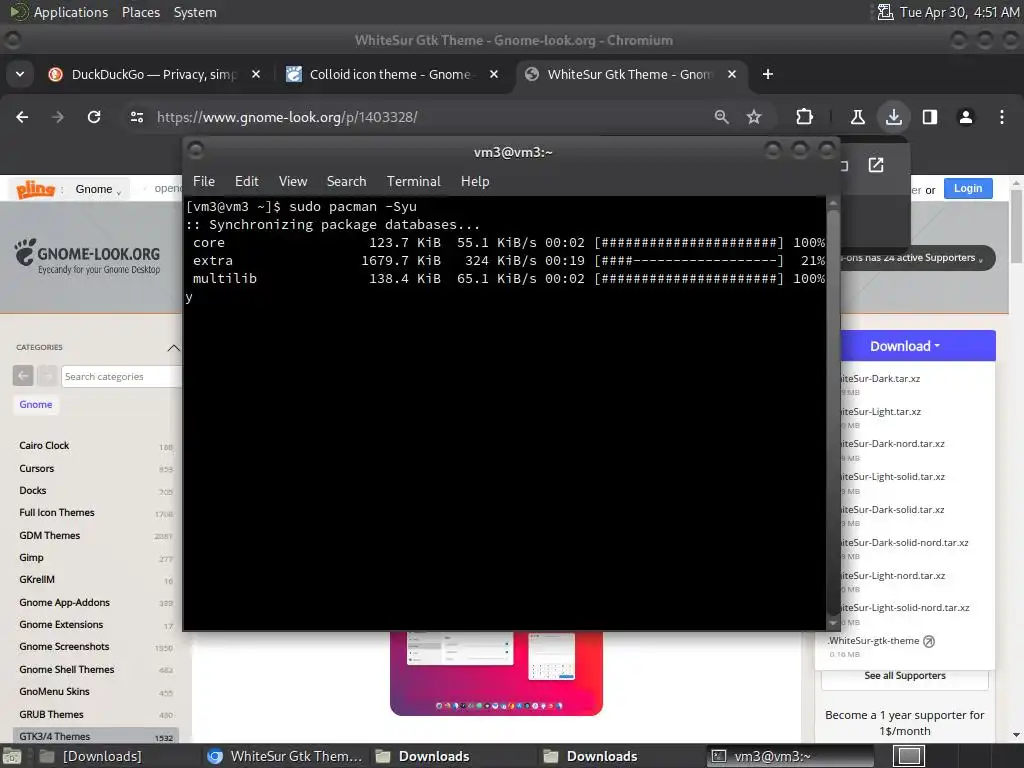Image resolution: width=1024 pixels, height=768 pixels.
Task: Click the network tray icon in top panel
Action: [x=885, y=12]
